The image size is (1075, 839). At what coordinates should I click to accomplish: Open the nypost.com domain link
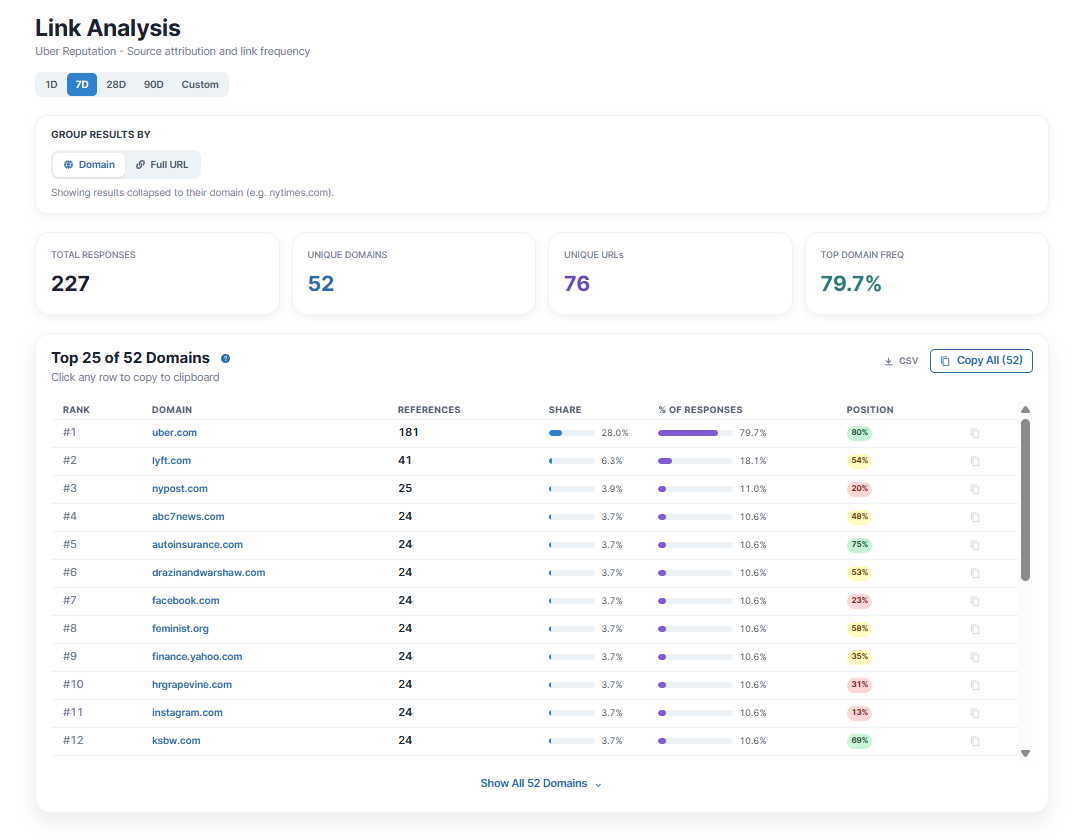[x=180, y=489]
